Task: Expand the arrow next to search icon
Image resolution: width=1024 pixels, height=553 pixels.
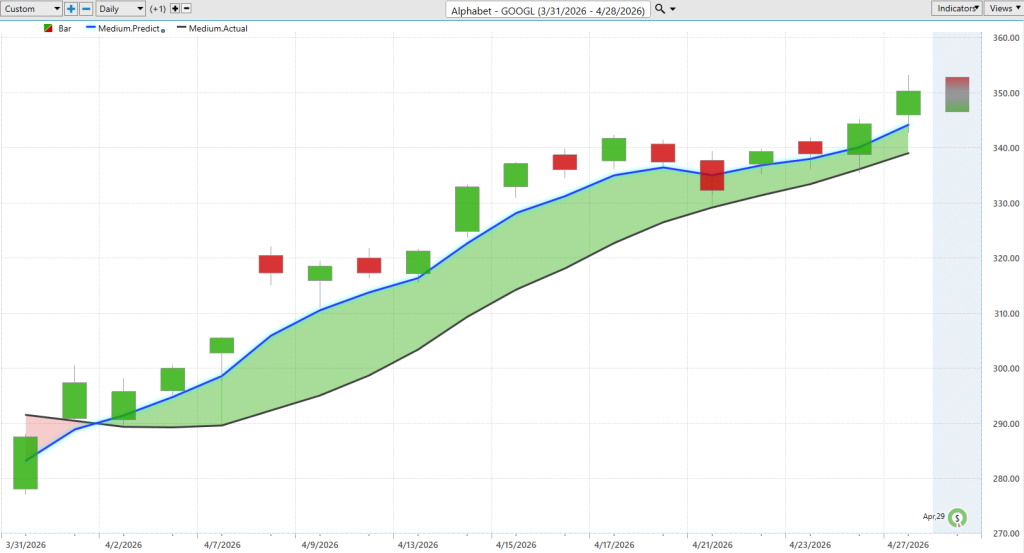Action: tap(673, 9)
